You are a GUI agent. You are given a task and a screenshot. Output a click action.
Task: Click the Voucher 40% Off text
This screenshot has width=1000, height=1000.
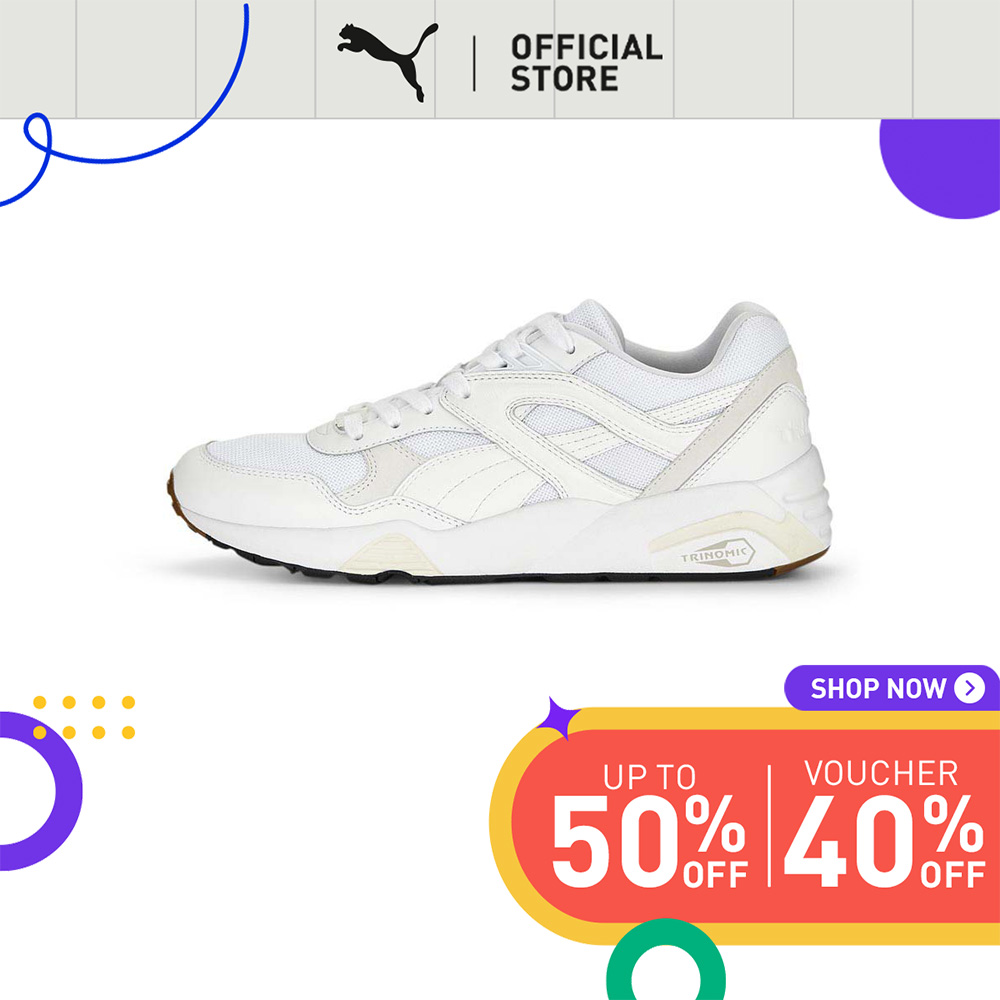point(884,824)
